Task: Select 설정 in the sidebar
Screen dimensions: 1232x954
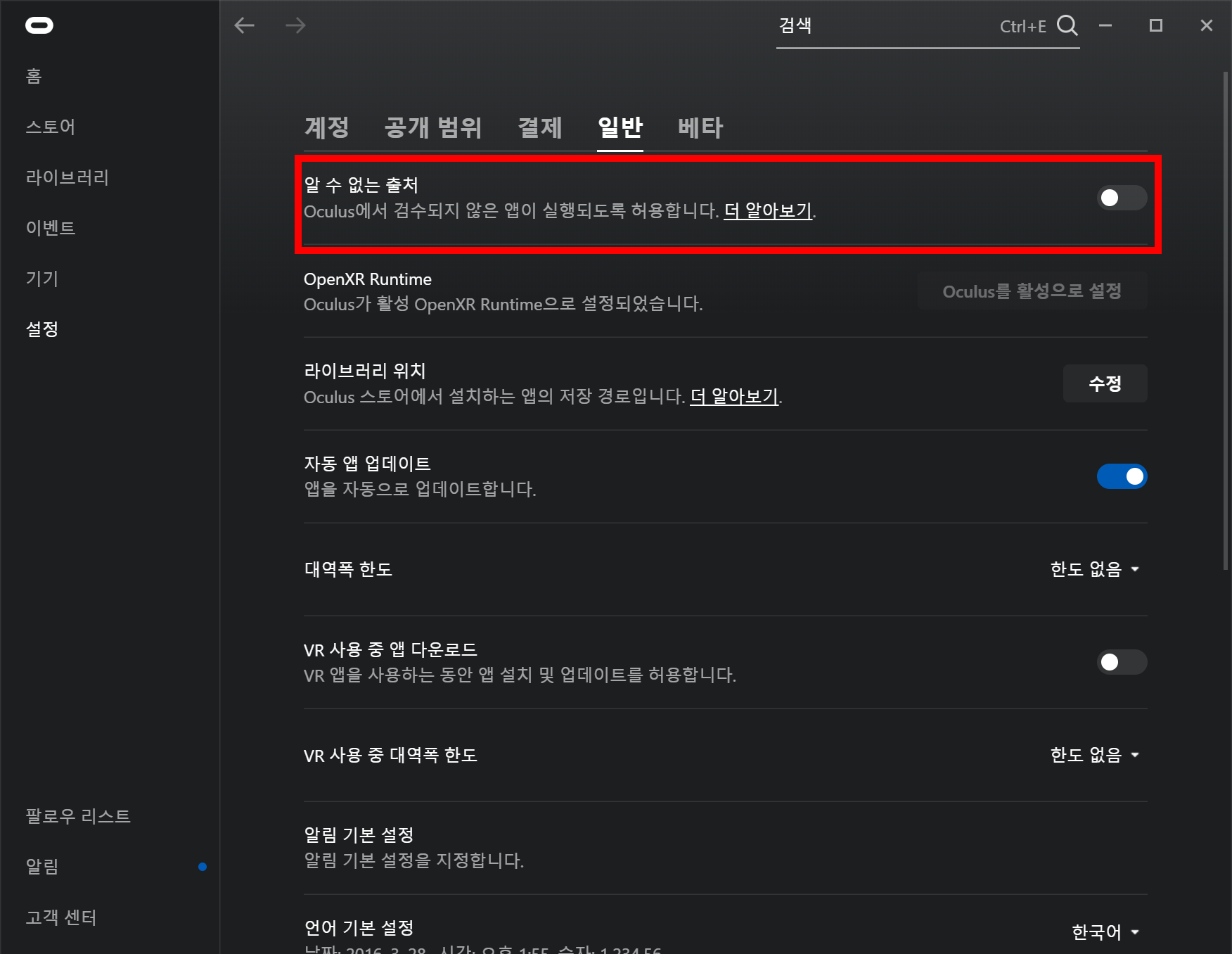Action: tap(42, 329)
